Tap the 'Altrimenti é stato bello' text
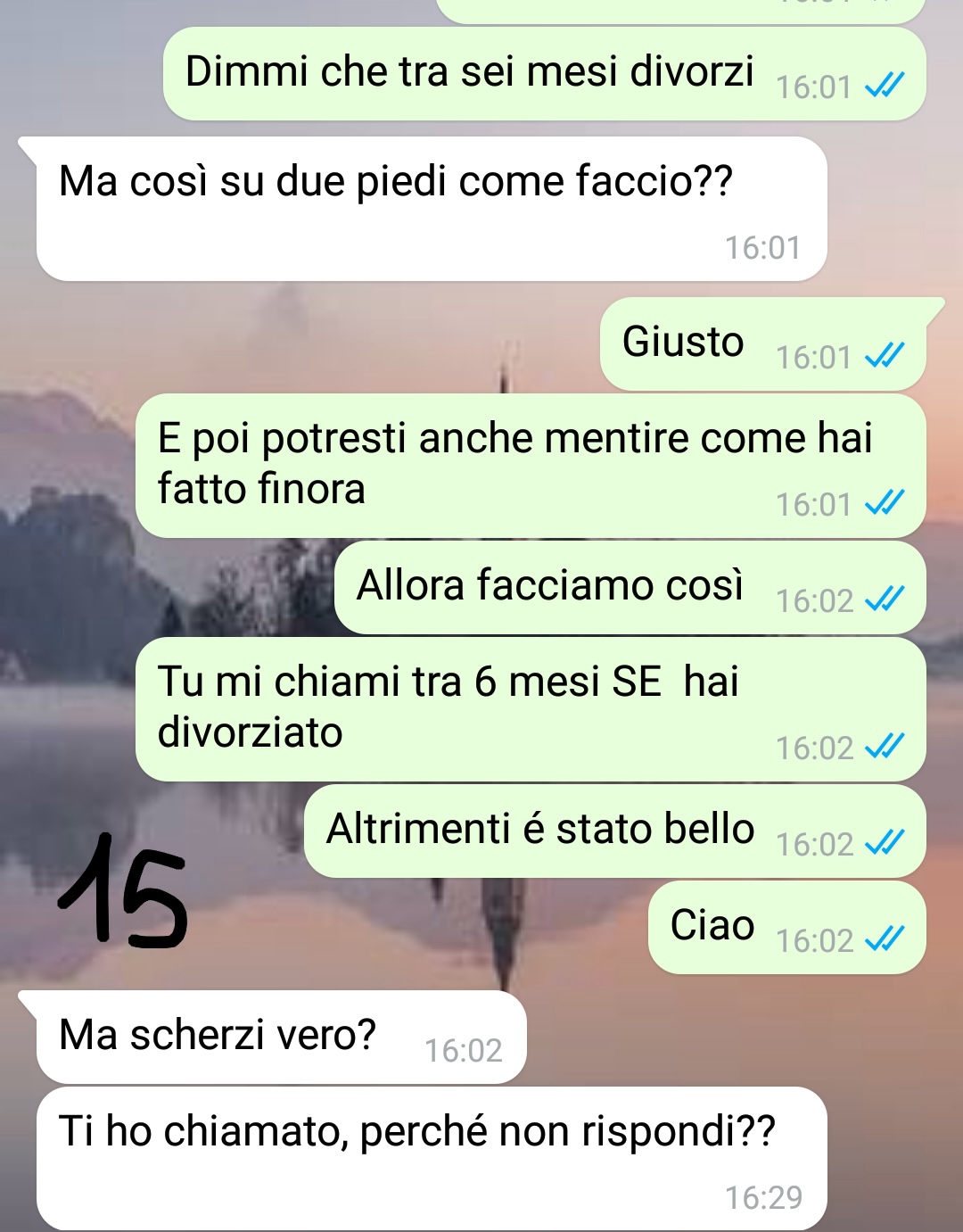This screenshot has height=1232, width=963. (540, 829)
